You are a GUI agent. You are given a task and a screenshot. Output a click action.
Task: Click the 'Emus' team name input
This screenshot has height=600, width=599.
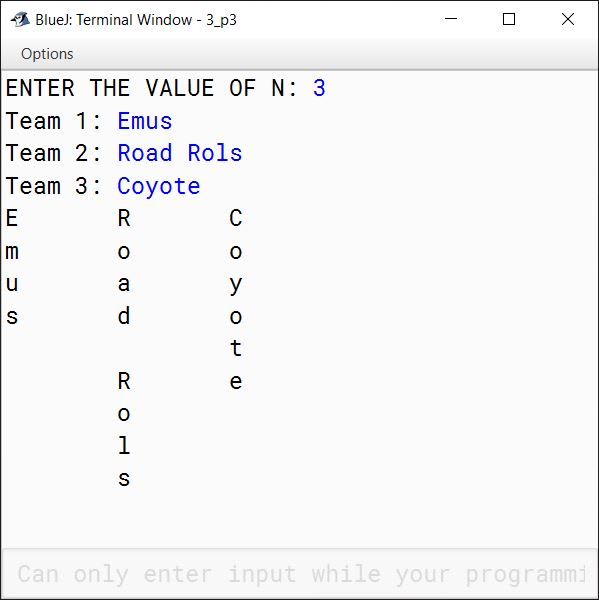[x=145, y=121]
